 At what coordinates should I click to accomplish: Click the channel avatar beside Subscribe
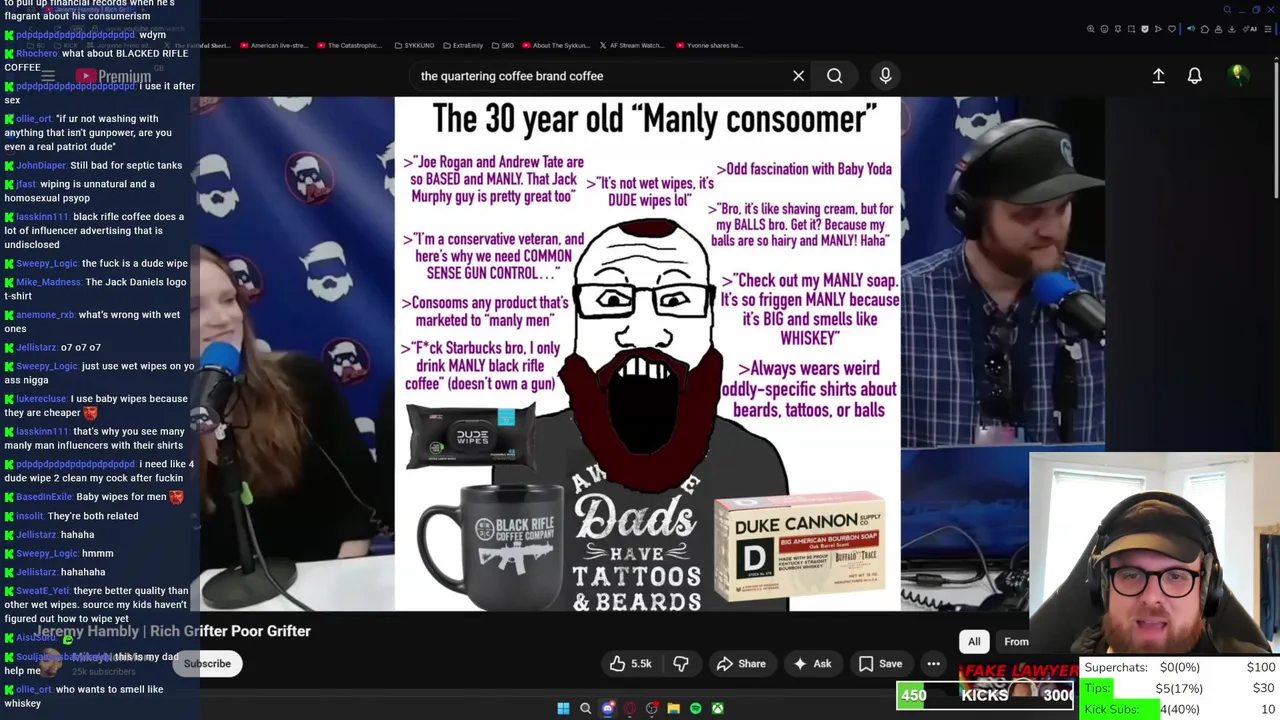tap(50, 663)
